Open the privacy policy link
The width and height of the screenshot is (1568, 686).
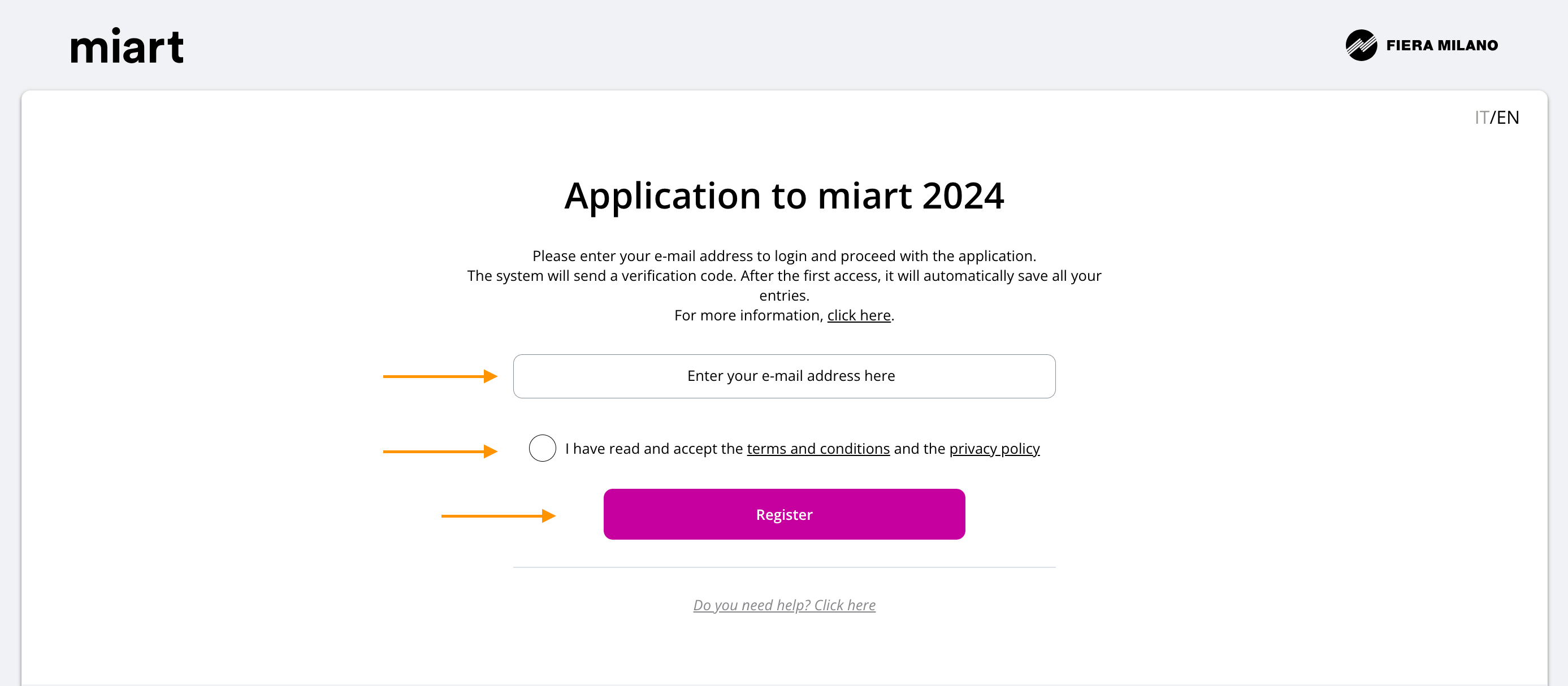[994, 449]
